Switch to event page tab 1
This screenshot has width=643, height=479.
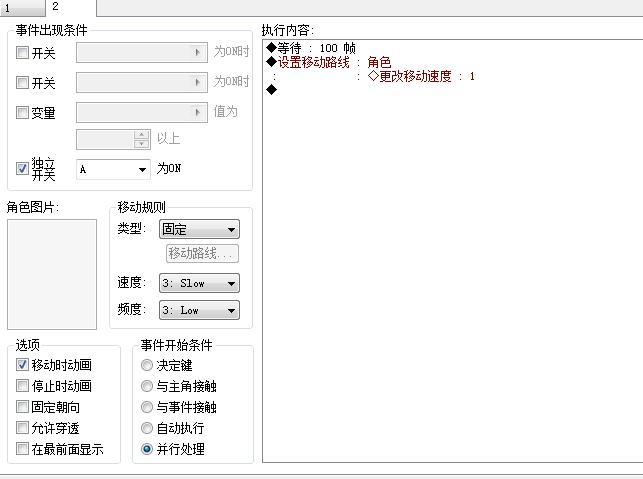click(23, 8)
